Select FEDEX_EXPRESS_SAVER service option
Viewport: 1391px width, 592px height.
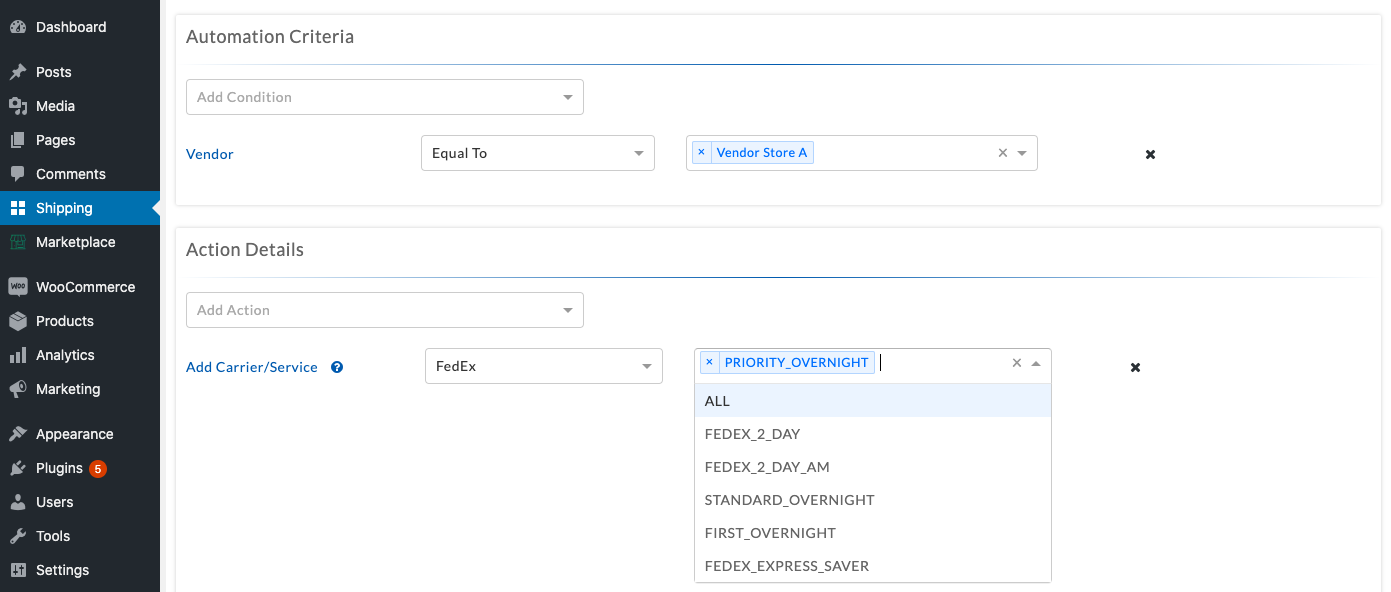(x=873, y=566)
